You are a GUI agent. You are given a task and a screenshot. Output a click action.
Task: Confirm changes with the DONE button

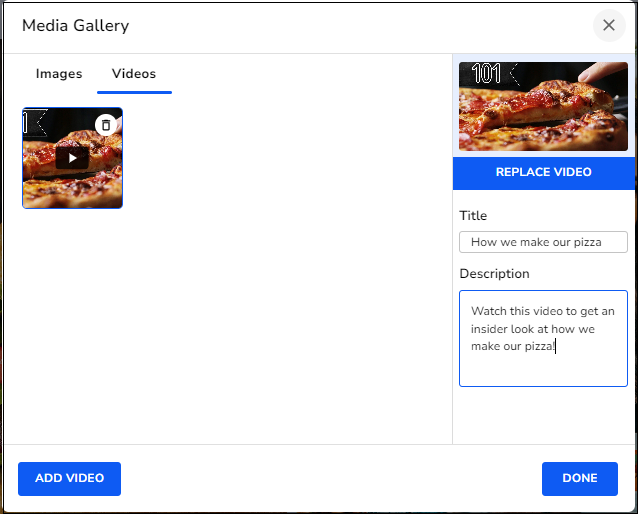580,478
